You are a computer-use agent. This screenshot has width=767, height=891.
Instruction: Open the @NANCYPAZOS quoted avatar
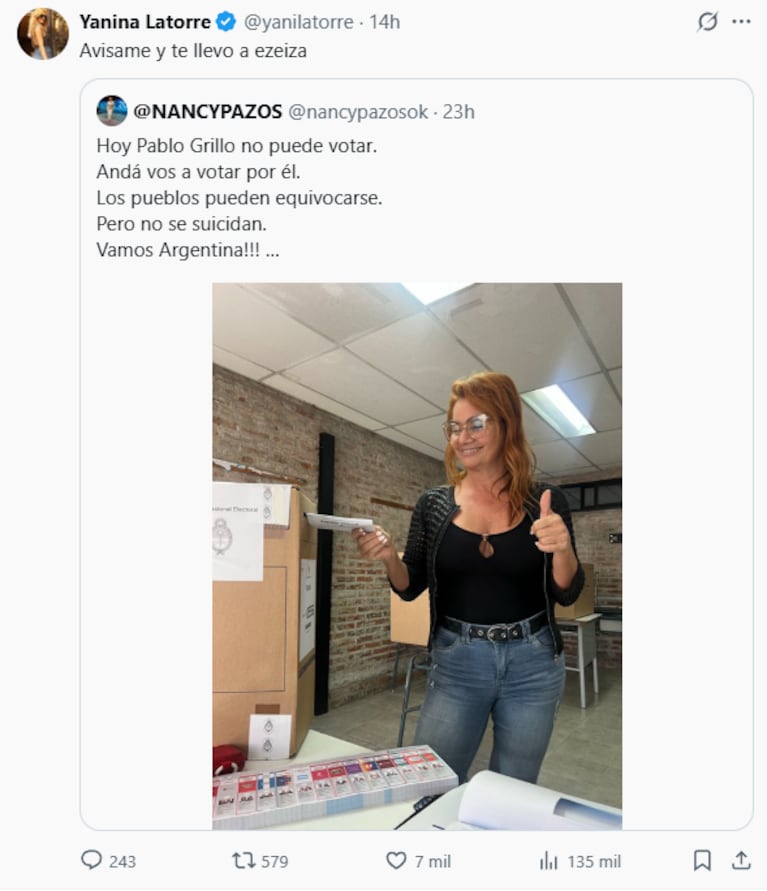(x=112, y=111)
